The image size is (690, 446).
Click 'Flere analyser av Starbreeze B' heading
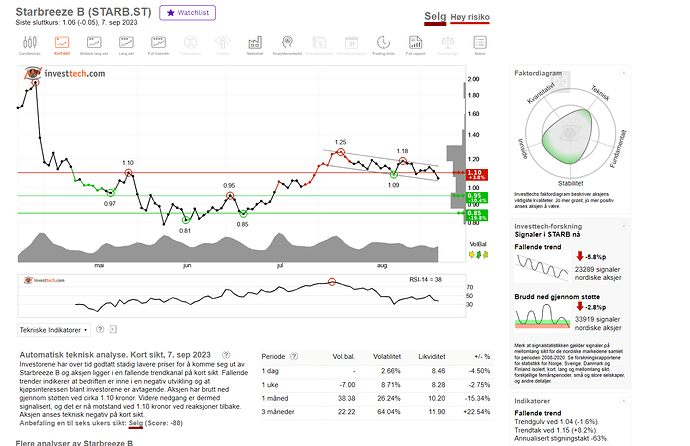pyautogui.click(x=74, y=442)
